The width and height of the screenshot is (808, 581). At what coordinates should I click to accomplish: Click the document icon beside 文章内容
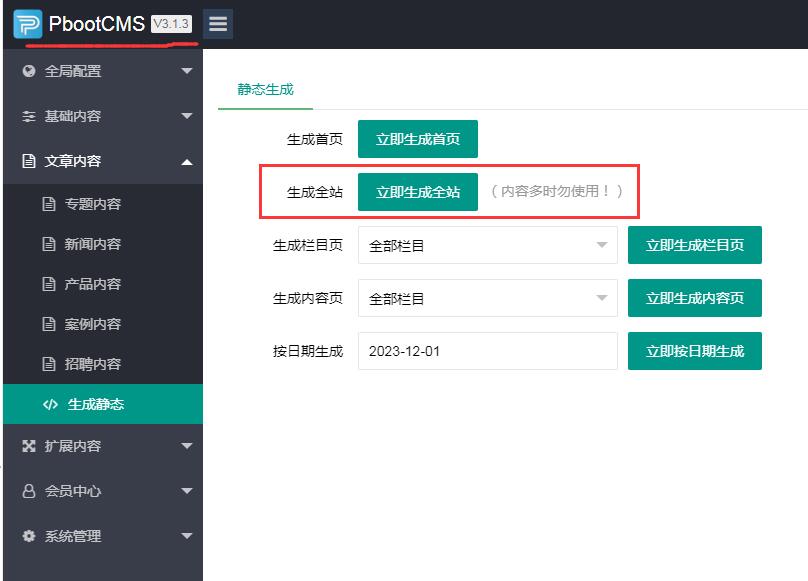[29, 161]
